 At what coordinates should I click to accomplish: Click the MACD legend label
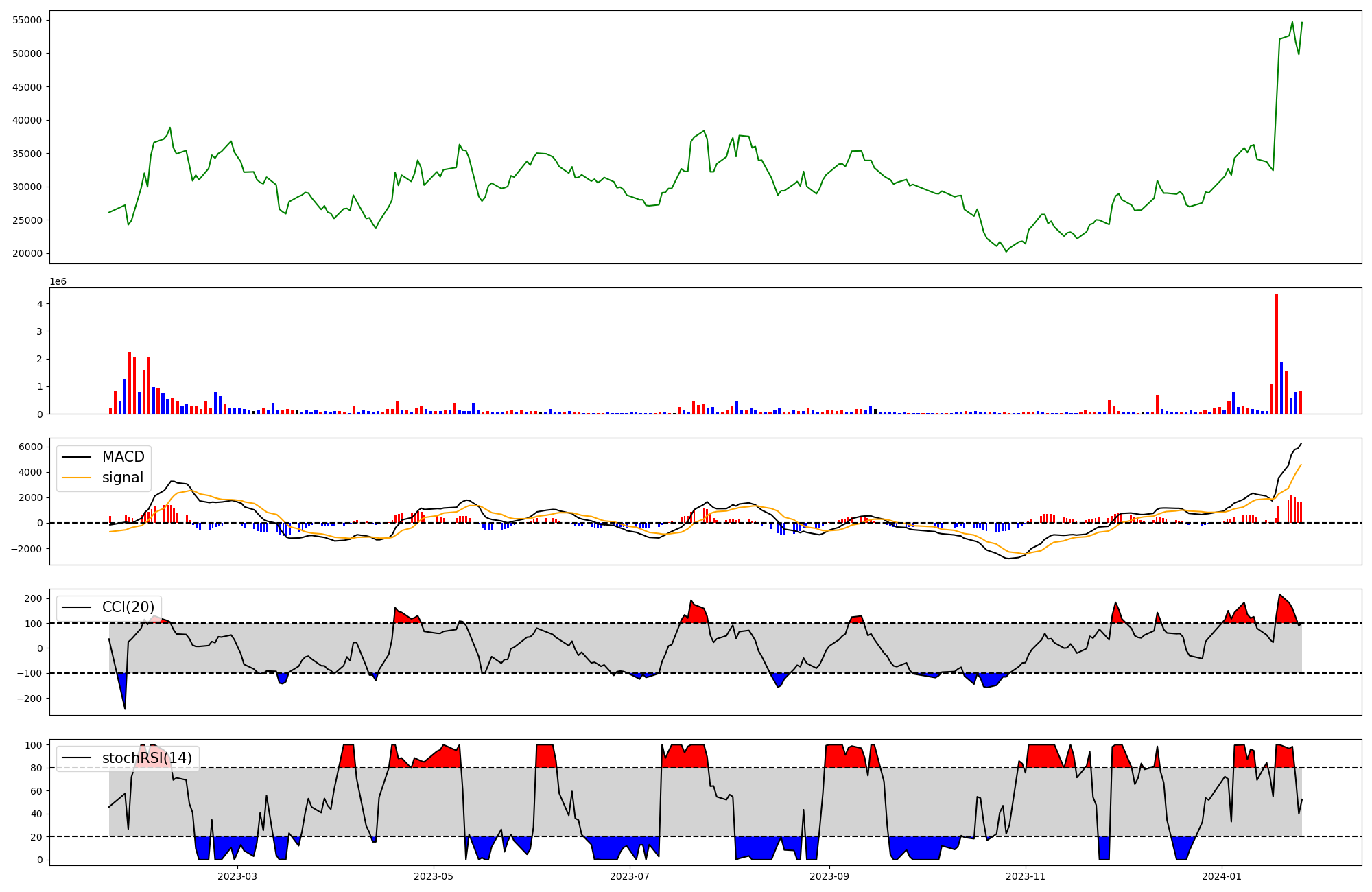tap(123, 457)
